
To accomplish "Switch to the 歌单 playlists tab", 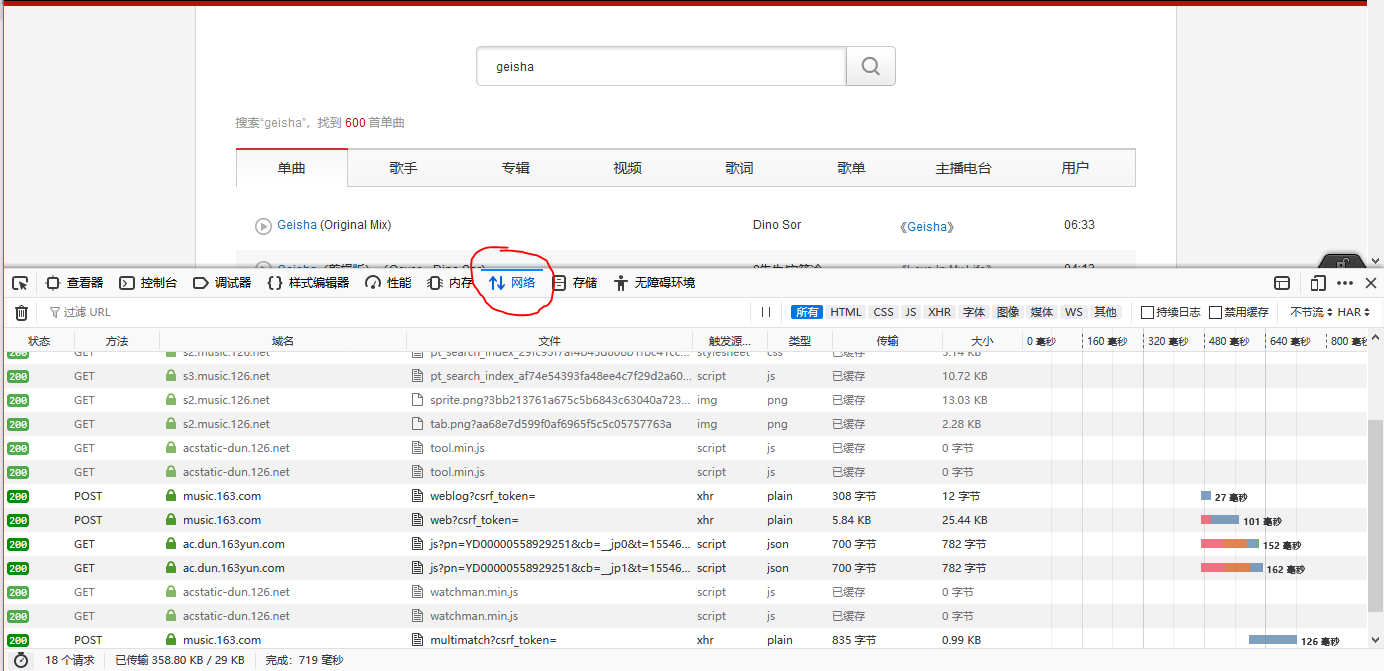I will coord(851,168).
